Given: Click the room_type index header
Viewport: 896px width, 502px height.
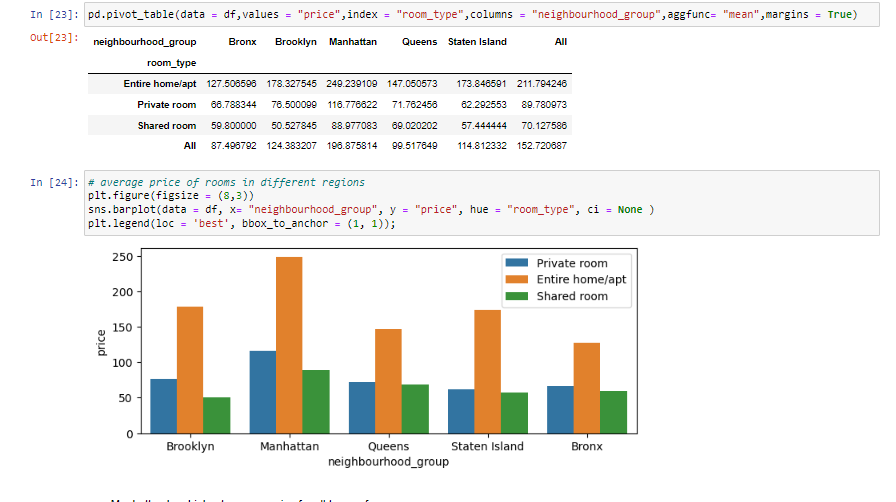Looking at the screenshot, I should [x=171, y=63].
